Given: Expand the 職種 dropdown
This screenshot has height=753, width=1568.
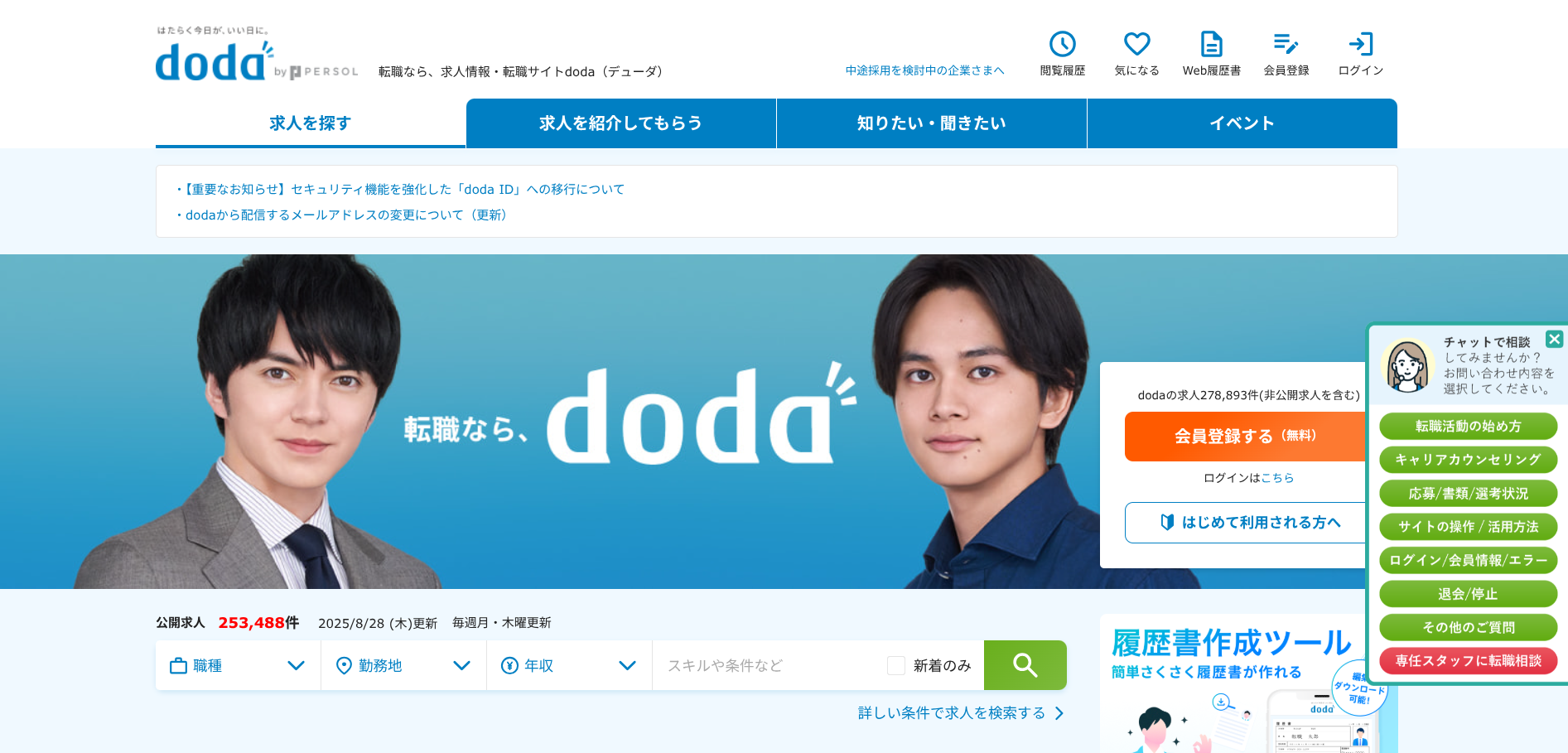Looking at the screenshot, I should [239, 665].
